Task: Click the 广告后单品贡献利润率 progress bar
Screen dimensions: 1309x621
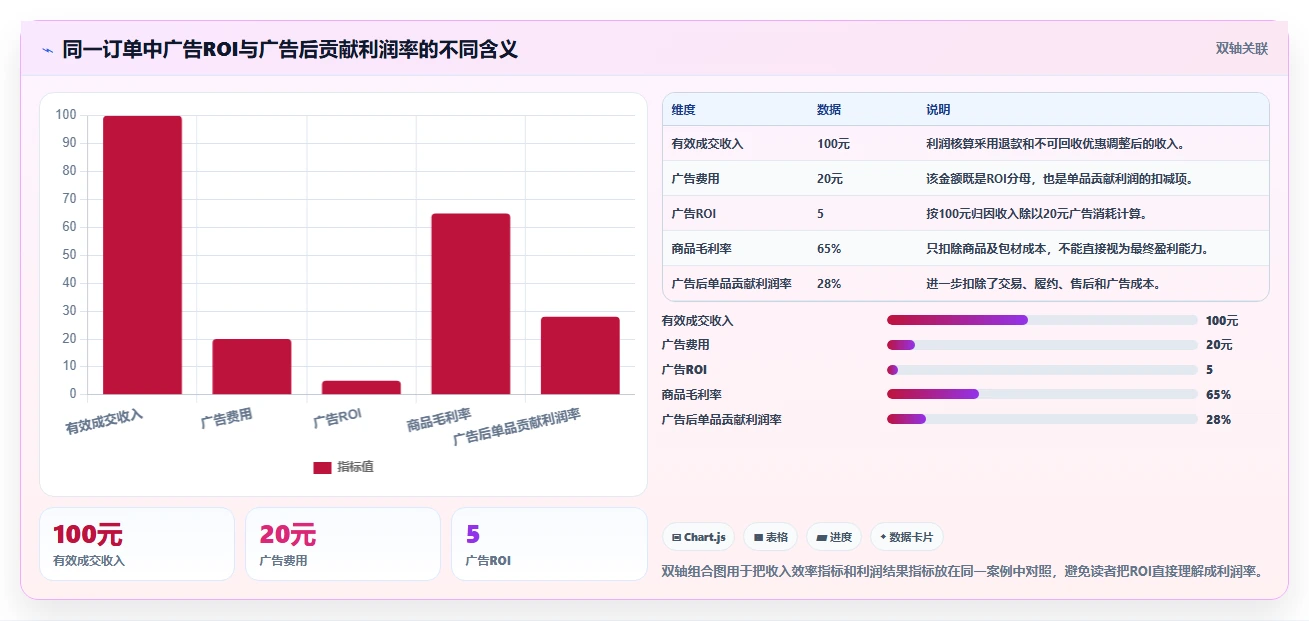Action: click(1042, 419)
